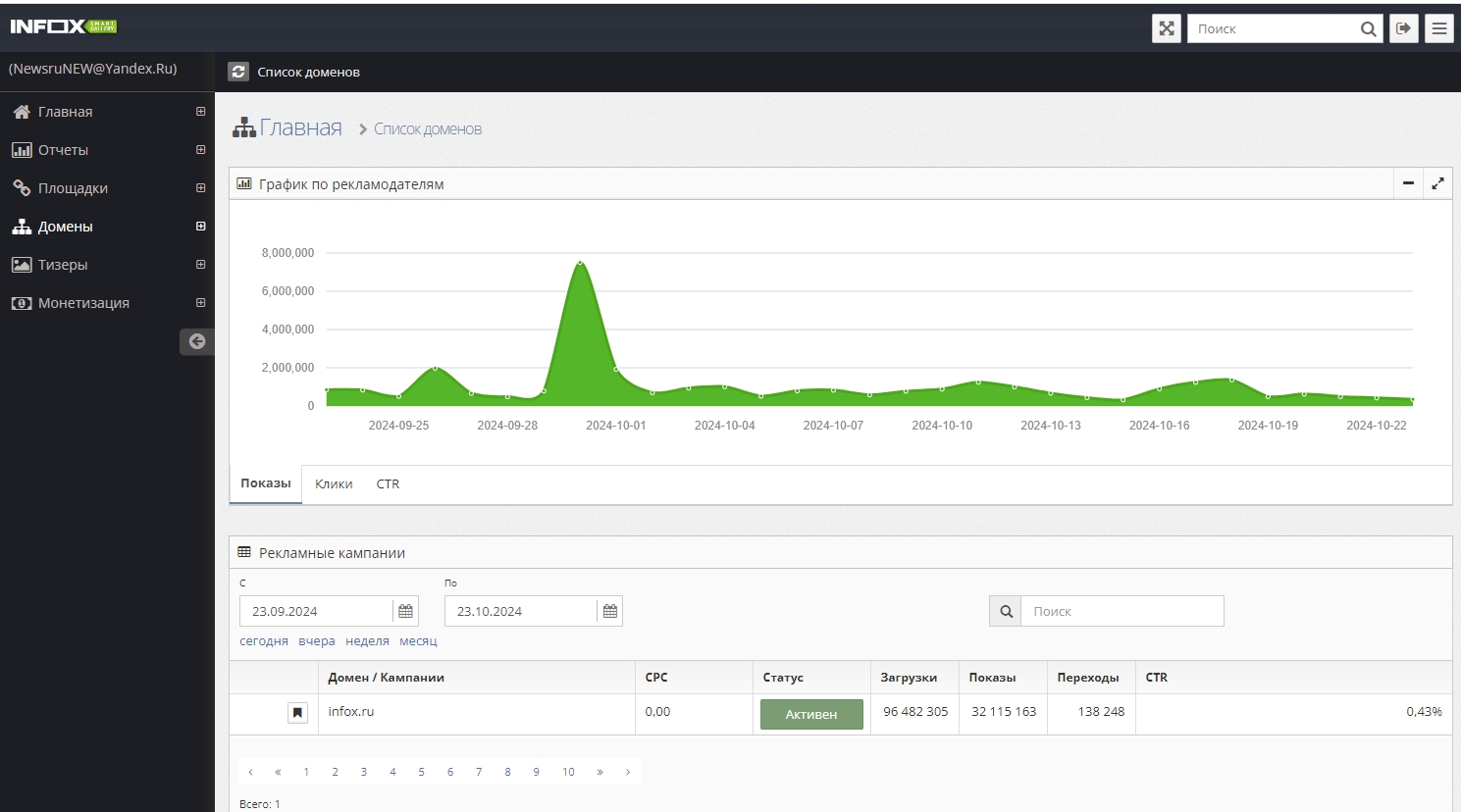Click the fullscreen expand icon in header
The height and width of the screenshot is (812, 1461).
click(x=1166, y=28)
